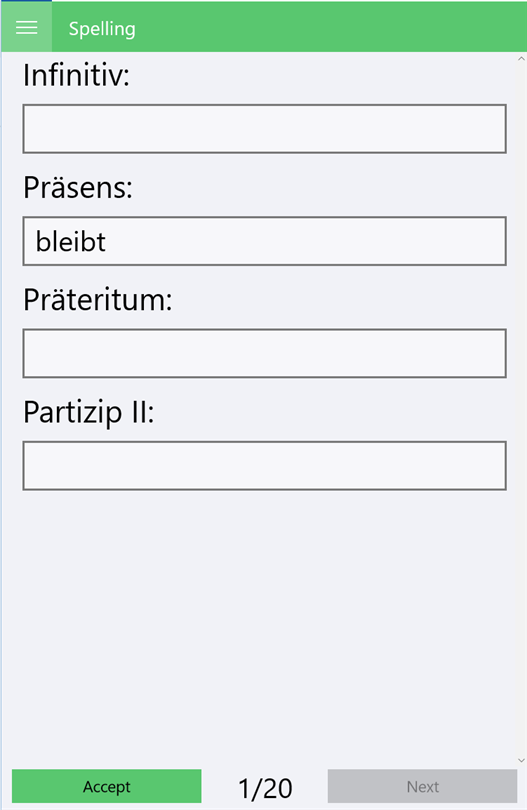Open the hamburger navigation menu
Viewport: 527px width, 810px height.
tap(26, 27)
